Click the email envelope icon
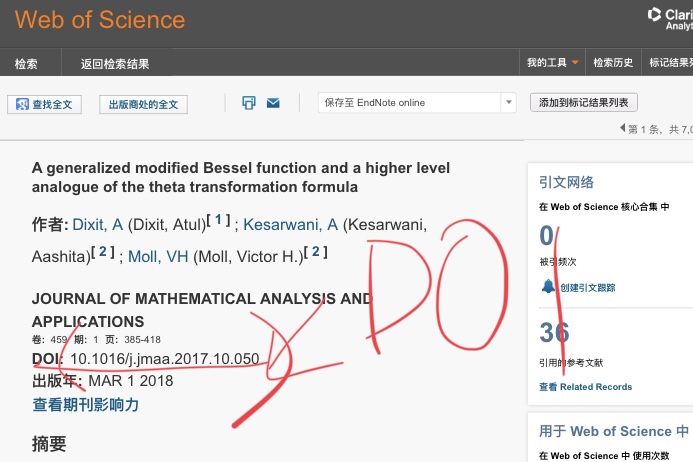693x462 pixels. click(273, 103)
